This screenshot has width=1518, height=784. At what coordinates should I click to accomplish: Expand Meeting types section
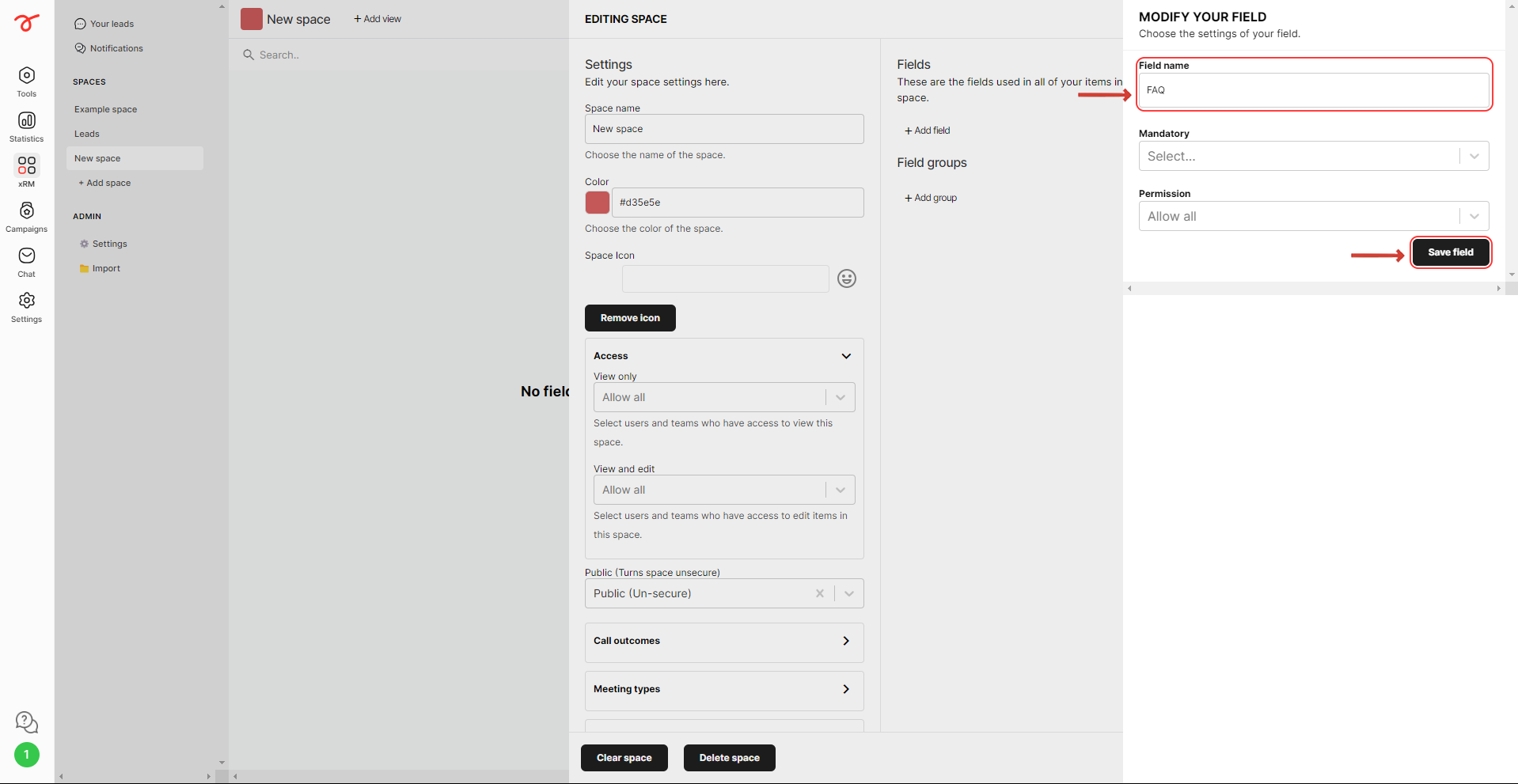click(724, 690)
